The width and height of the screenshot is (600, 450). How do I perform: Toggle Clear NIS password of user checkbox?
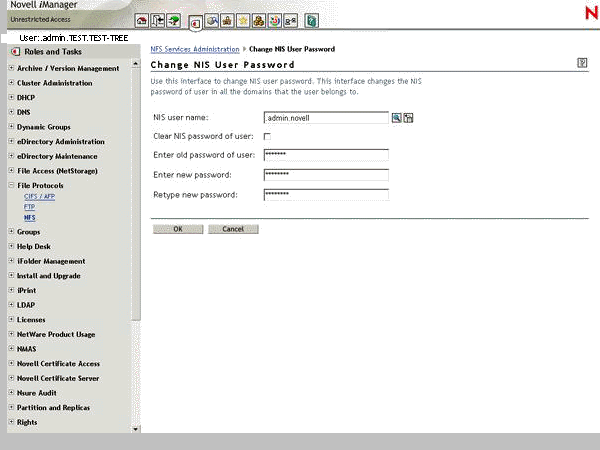coord(267,136)
